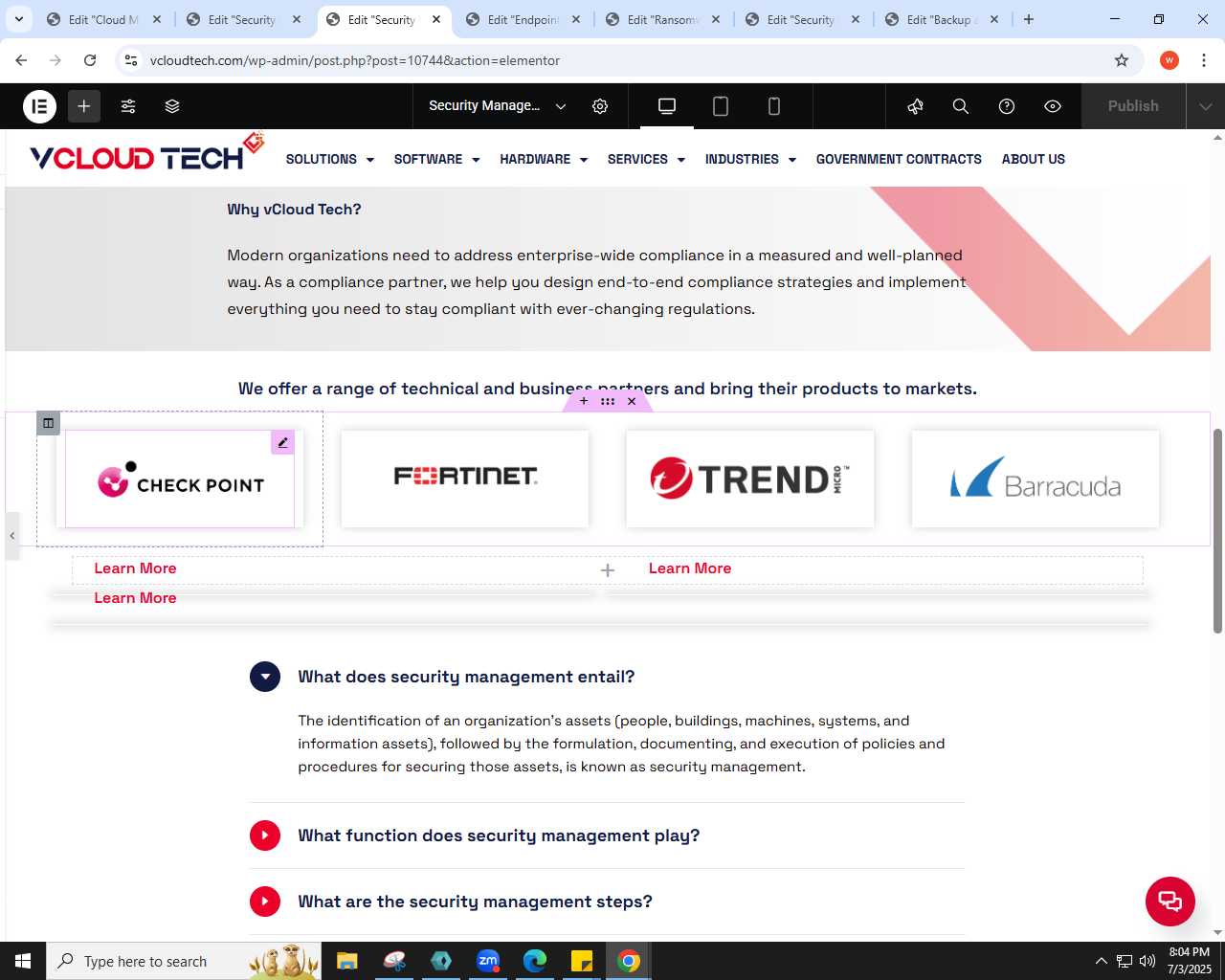Expand 'What function does security management play?'

(265, 835)
